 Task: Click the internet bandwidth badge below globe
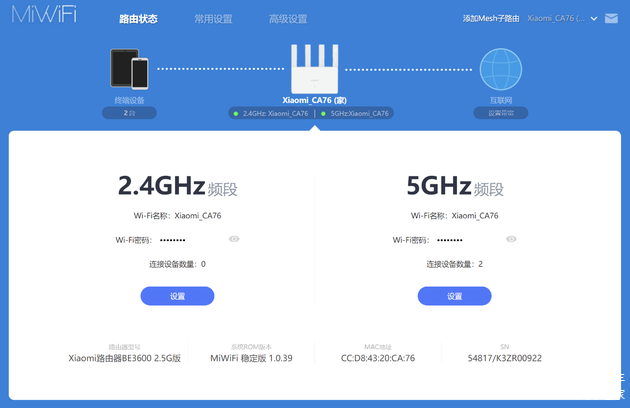point(500,113)
